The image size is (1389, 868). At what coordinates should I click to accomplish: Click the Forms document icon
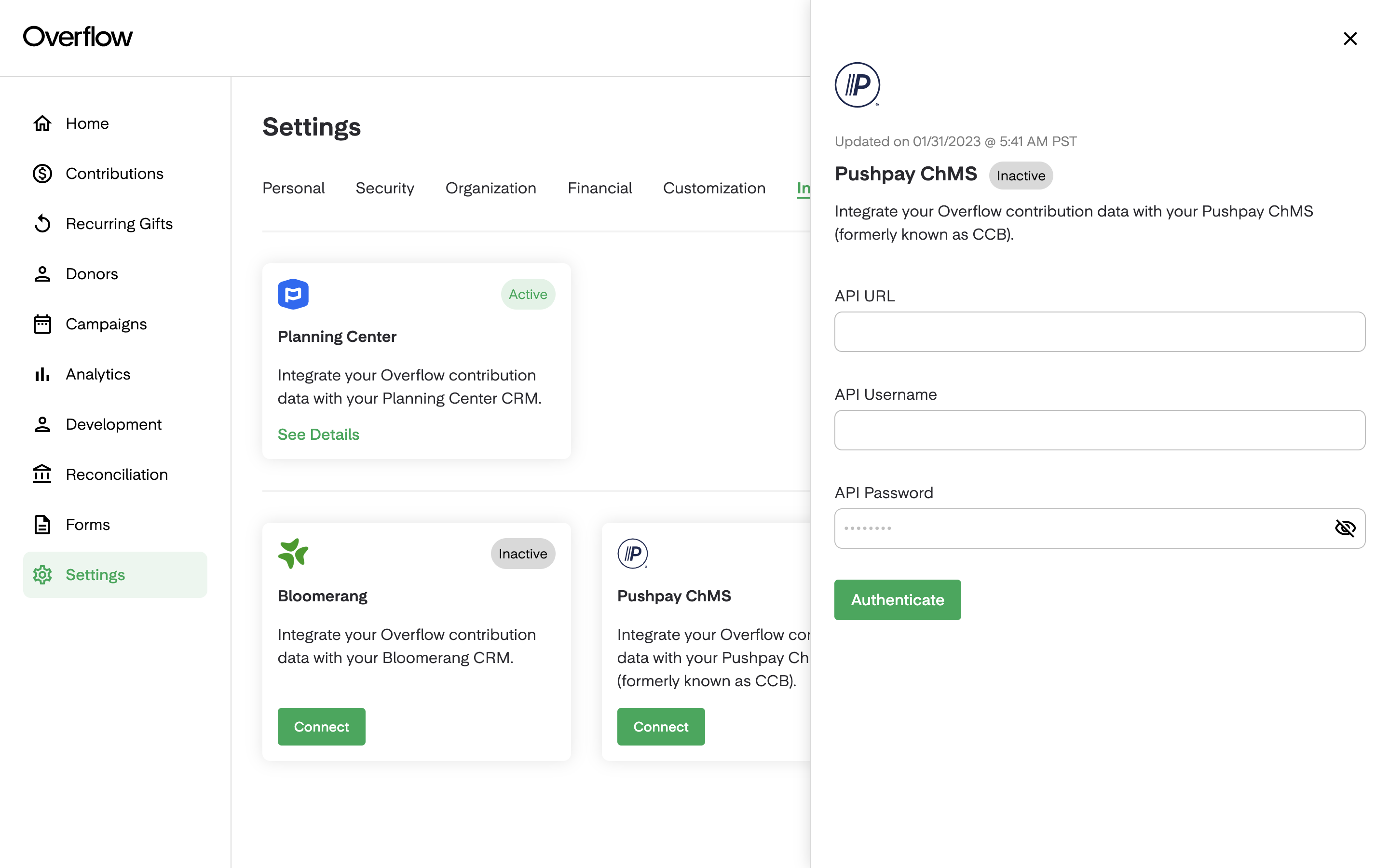tap(41, 524)
